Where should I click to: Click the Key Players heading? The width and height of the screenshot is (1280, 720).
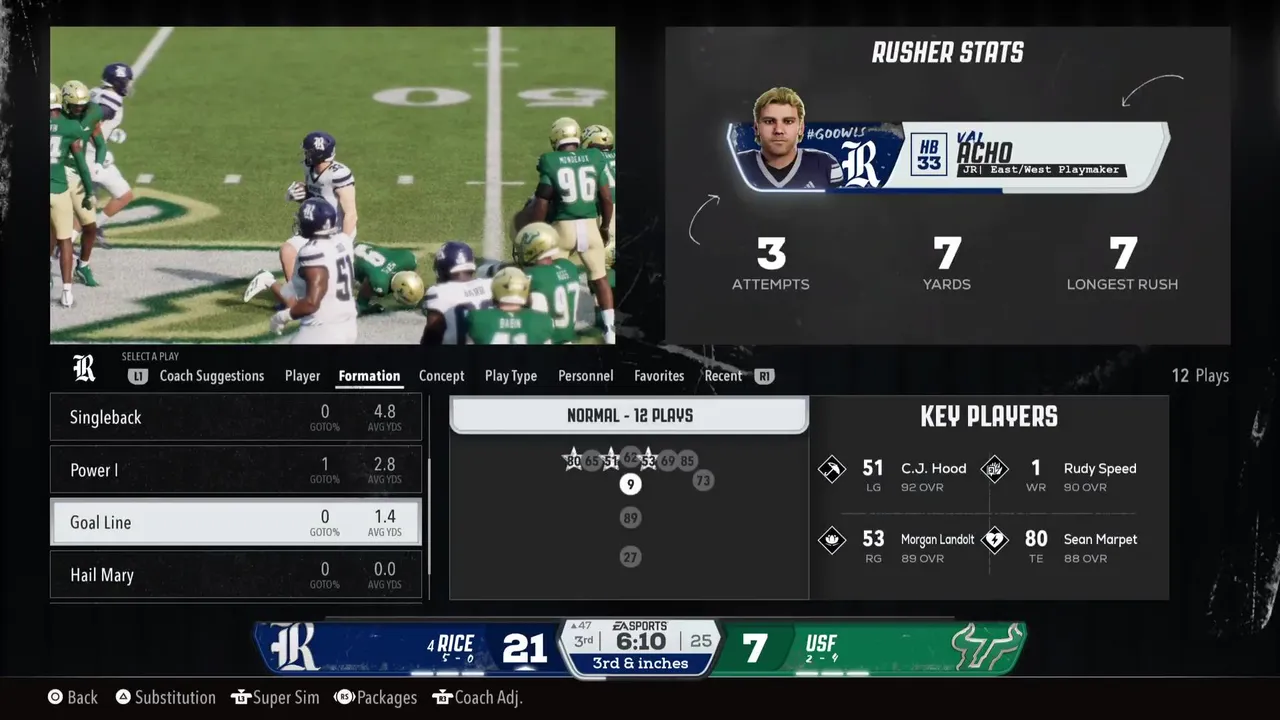(x=989, y=417)
